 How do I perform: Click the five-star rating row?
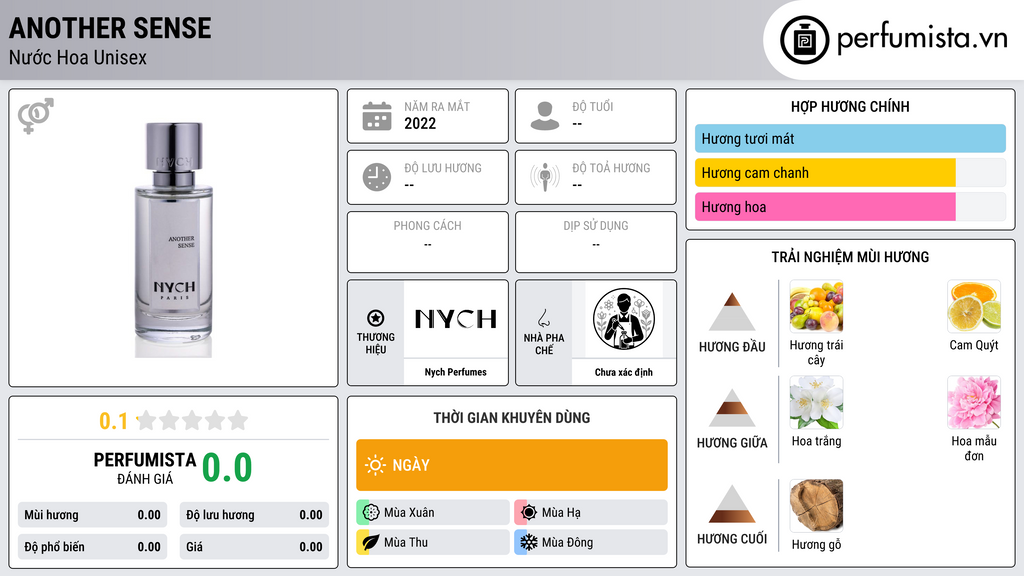pos(193,420)
